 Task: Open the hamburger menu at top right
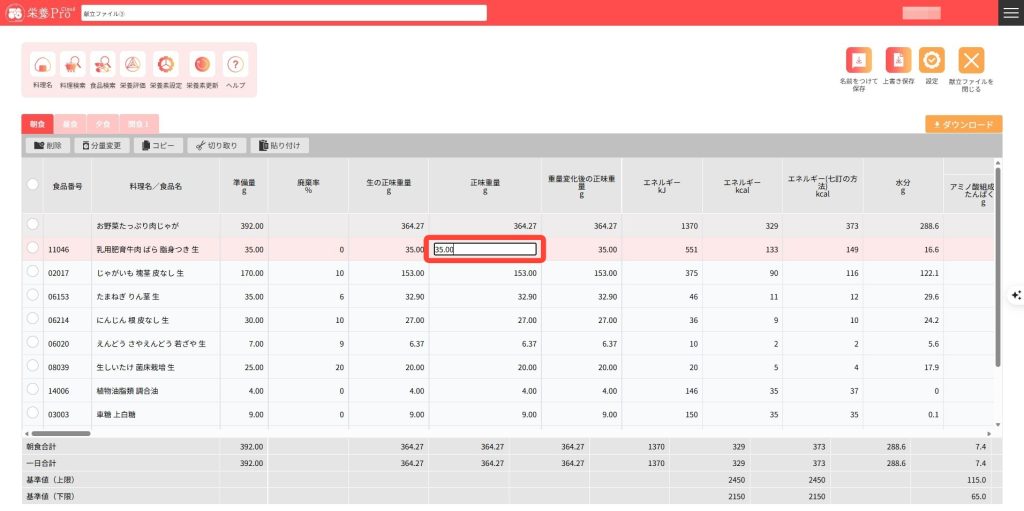tap(1010, 12)
